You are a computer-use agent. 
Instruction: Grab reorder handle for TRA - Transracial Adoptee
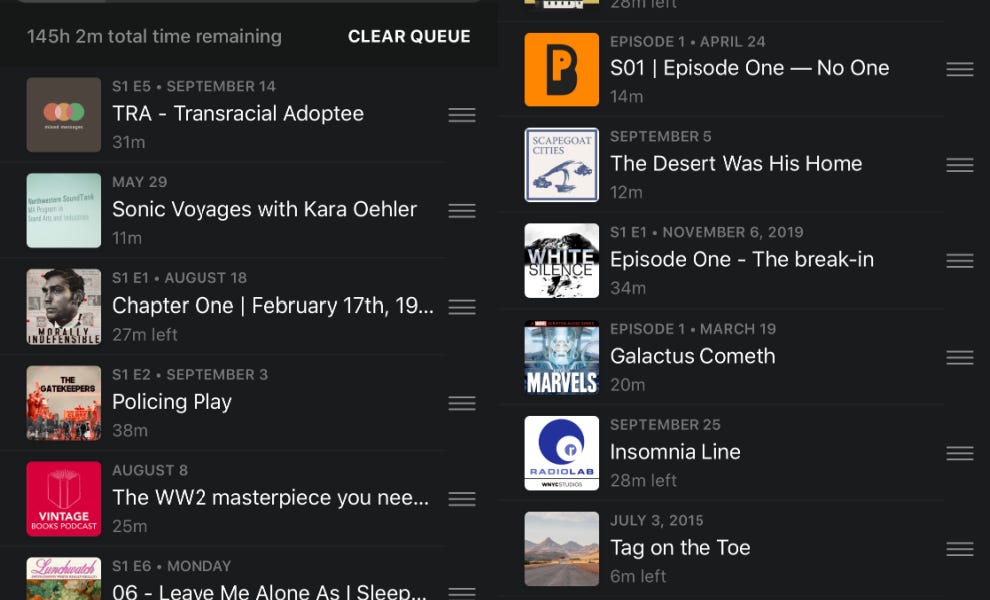pyautogui.click(x=462, y=115)
